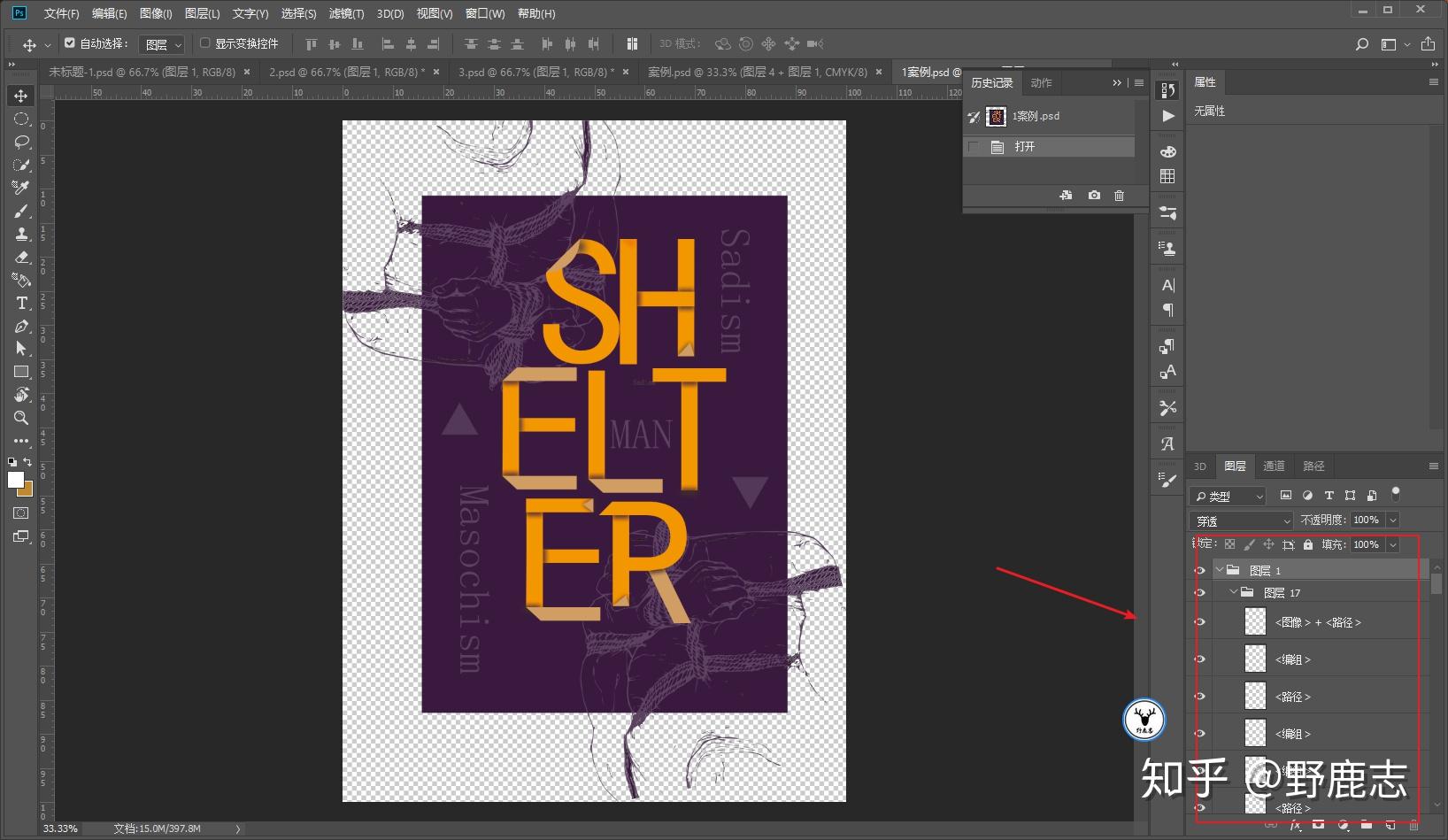The height and width of the screenshot is (840, 1448).
Task: Collapse the 图层 17 group
Action: pyautogui.click(x=1234, y=592)
